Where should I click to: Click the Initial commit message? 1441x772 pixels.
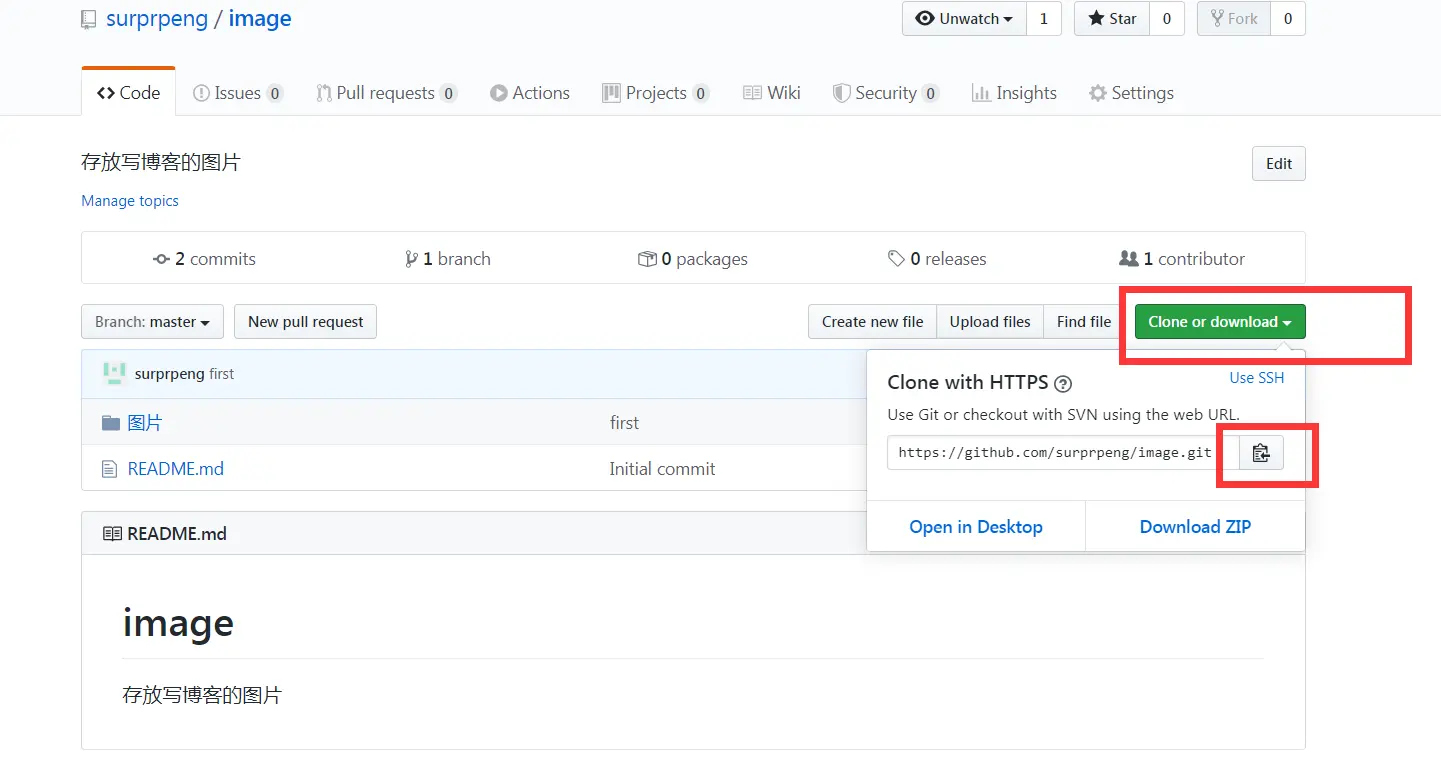point(663,469)
